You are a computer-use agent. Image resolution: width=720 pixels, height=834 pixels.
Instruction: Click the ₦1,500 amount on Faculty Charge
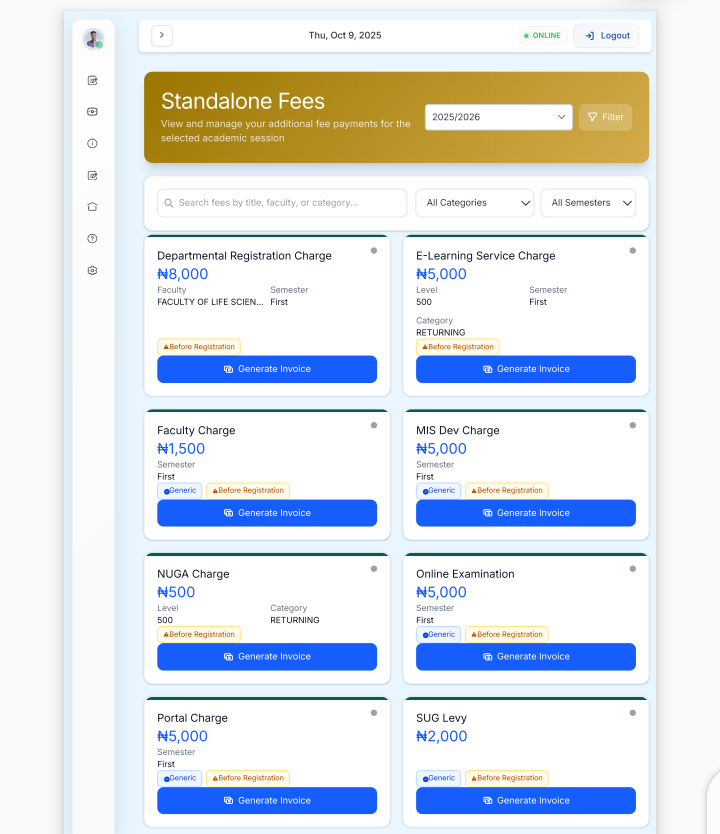[x=181, y=448]
